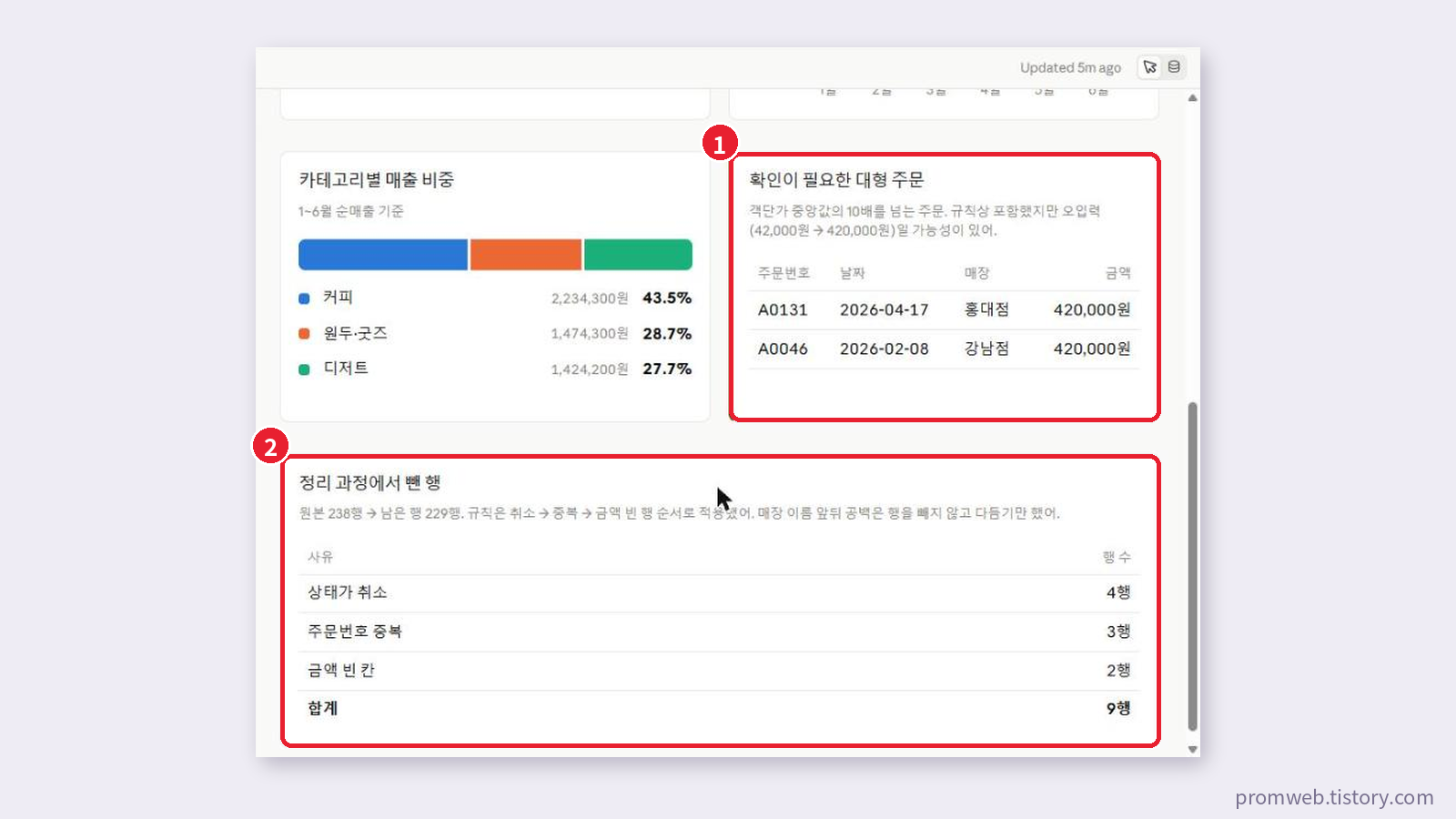Click the orange 원두·굿즈 bar segment

526,255
